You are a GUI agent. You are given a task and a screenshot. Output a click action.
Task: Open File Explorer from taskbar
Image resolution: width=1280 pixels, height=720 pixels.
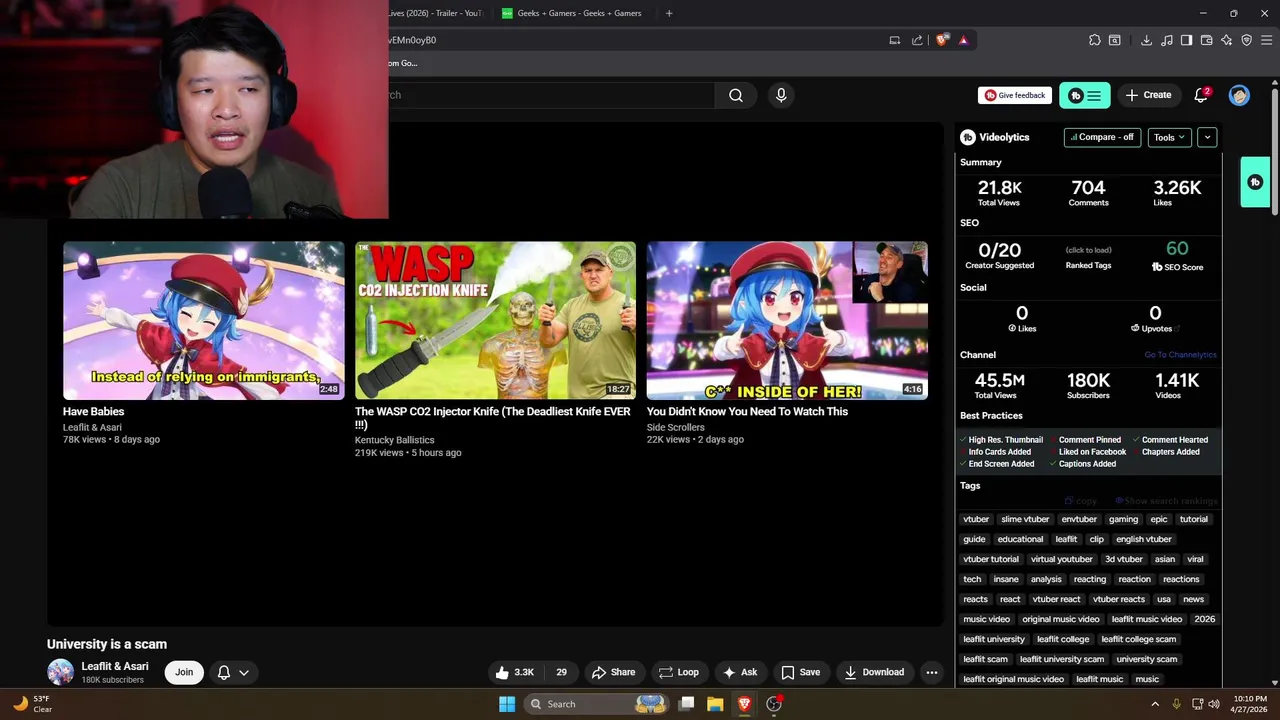(x=715, y=704)
